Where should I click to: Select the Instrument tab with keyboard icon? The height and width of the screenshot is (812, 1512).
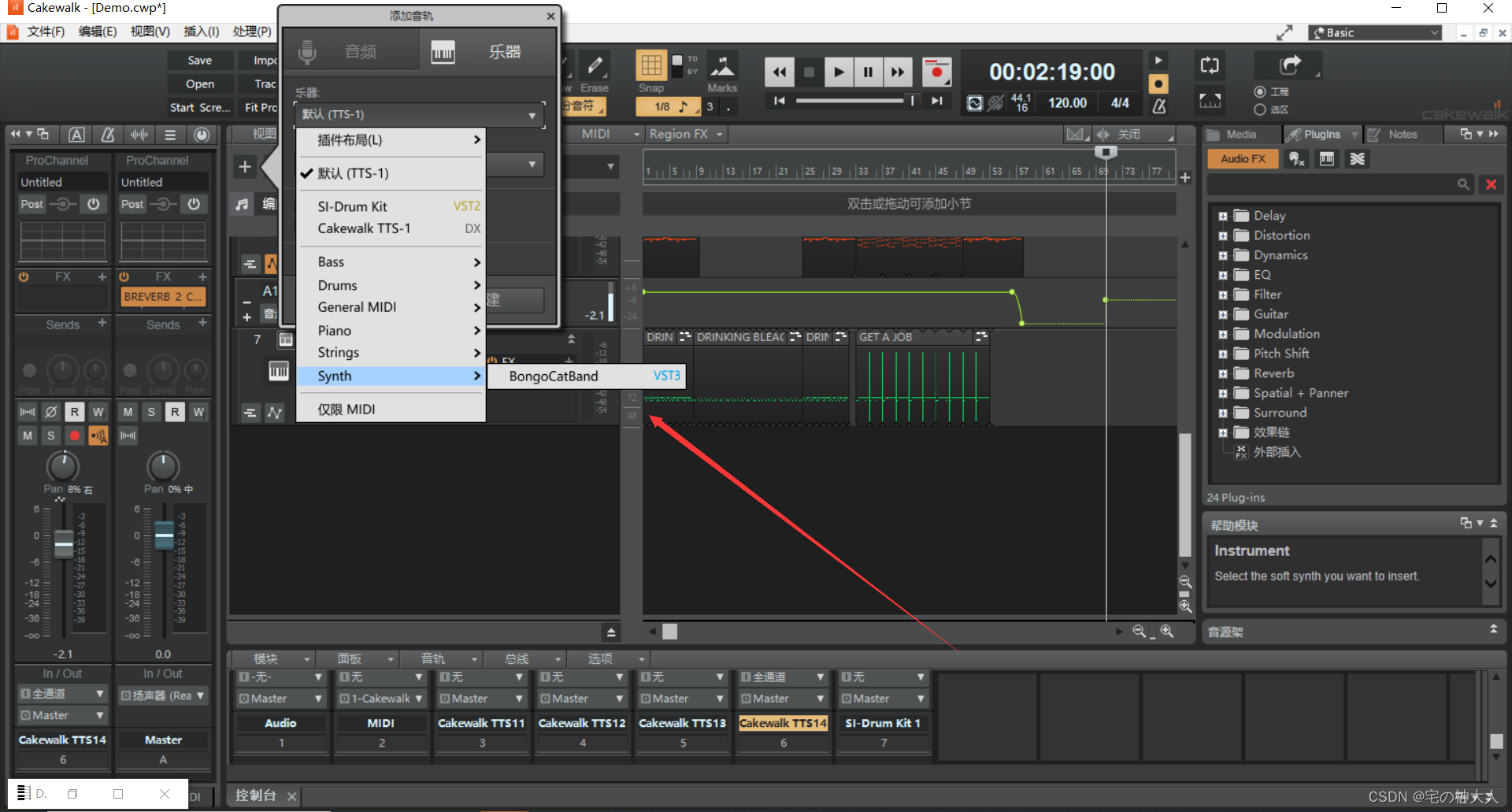click(x=487, y=52)
